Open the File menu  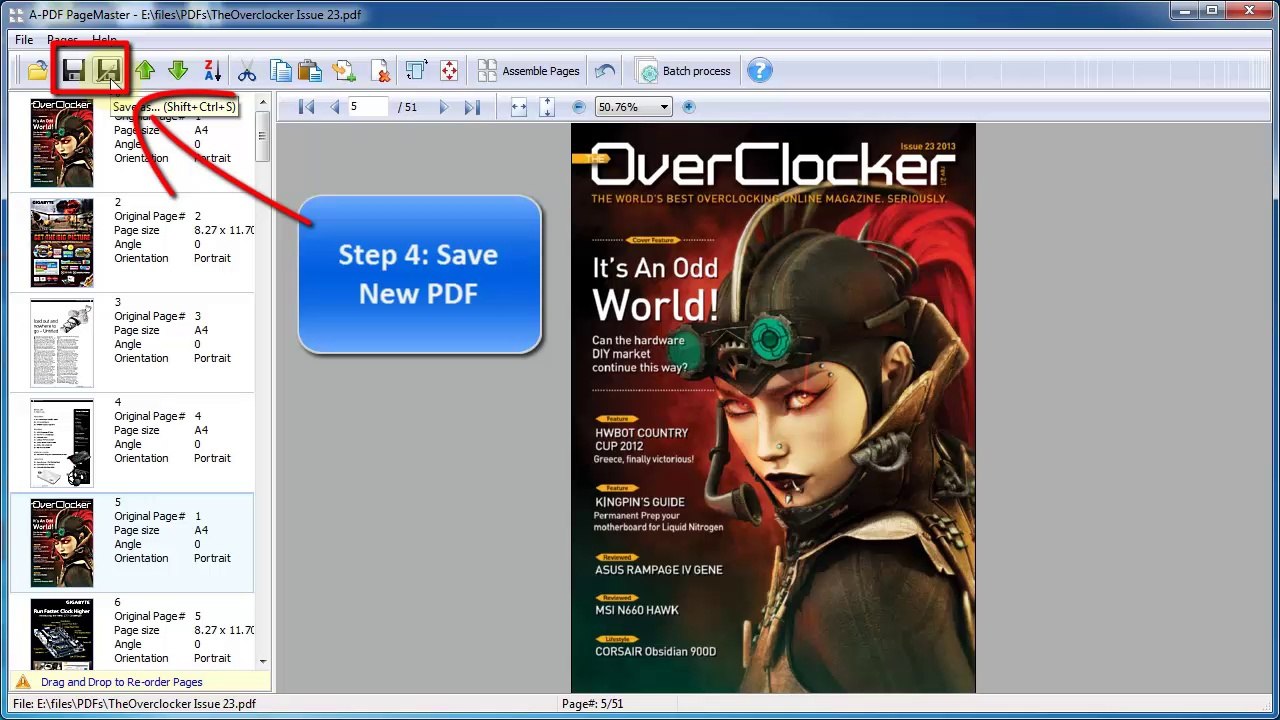(24, 40)
